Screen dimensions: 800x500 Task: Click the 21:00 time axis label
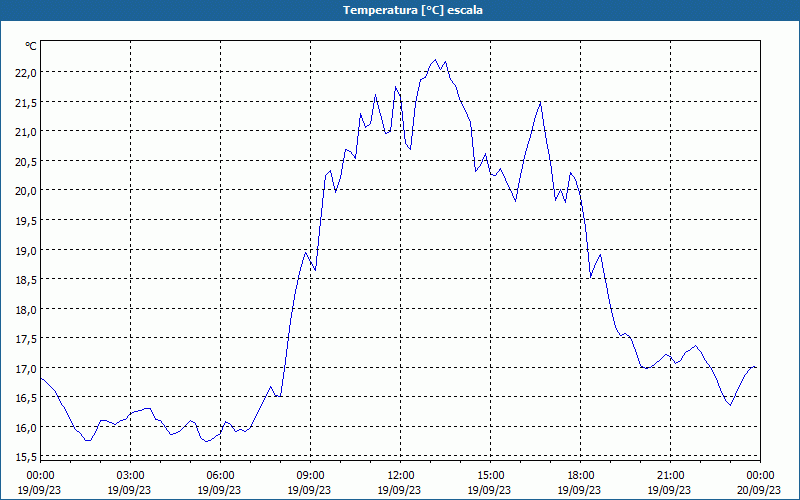point(670,476)
